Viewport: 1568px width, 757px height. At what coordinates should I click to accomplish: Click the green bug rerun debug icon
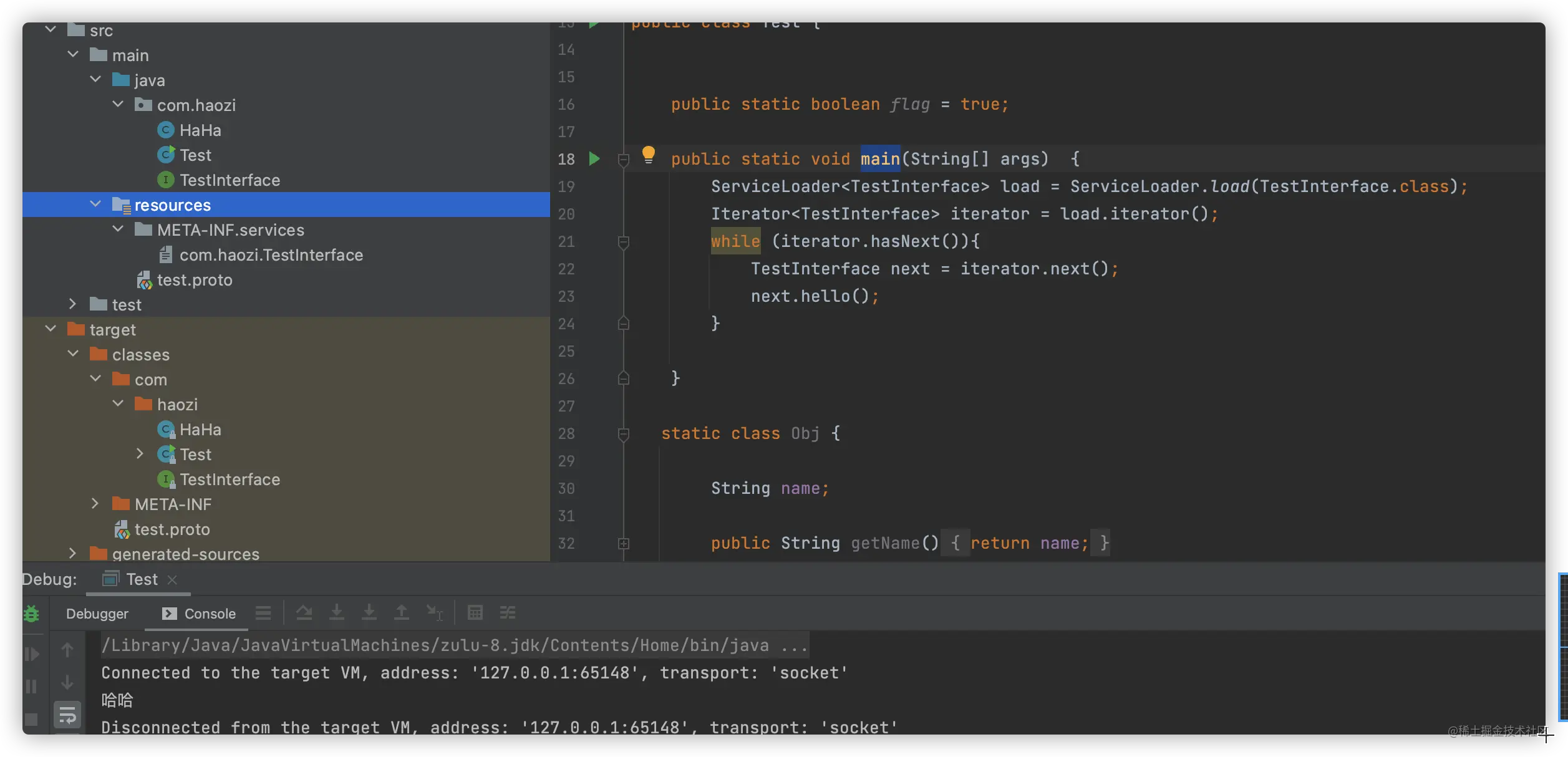point(31,614)
